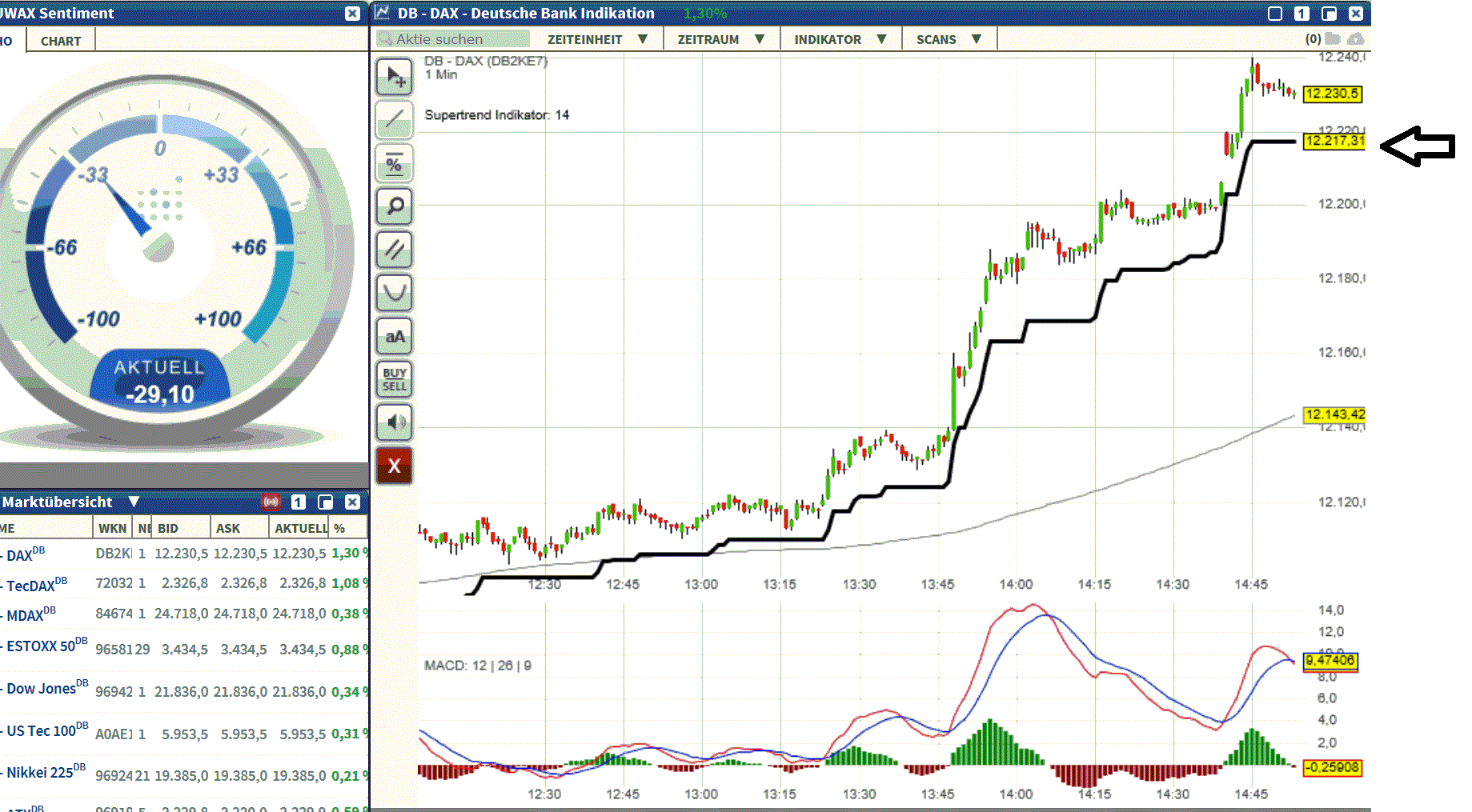Open the ZEITEINHEIT dropdown
1472x812 pixels.
[598, 38]
